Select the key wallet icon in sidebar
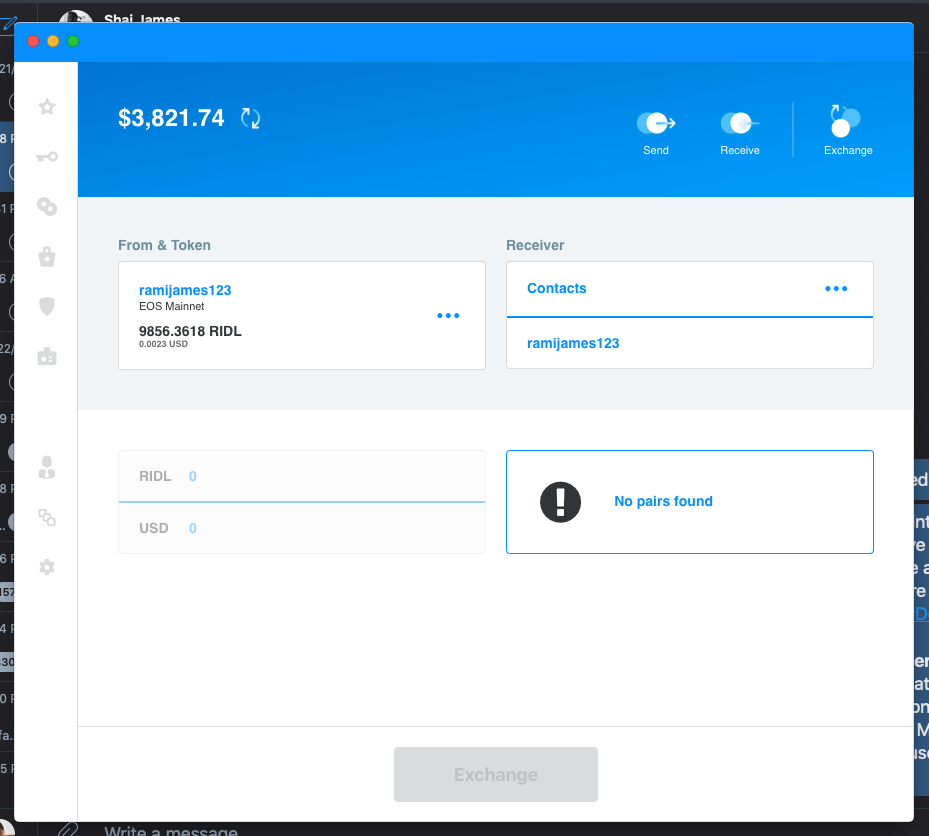This screenshot has width=929, height=836. point(46,157)
